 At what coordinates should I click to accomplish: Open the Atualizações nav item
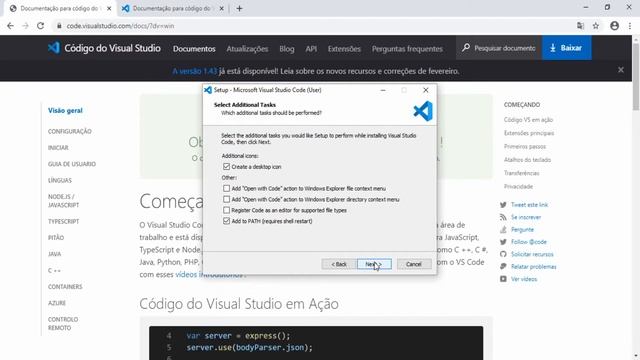pyautogui.click(x=247, y=49)
